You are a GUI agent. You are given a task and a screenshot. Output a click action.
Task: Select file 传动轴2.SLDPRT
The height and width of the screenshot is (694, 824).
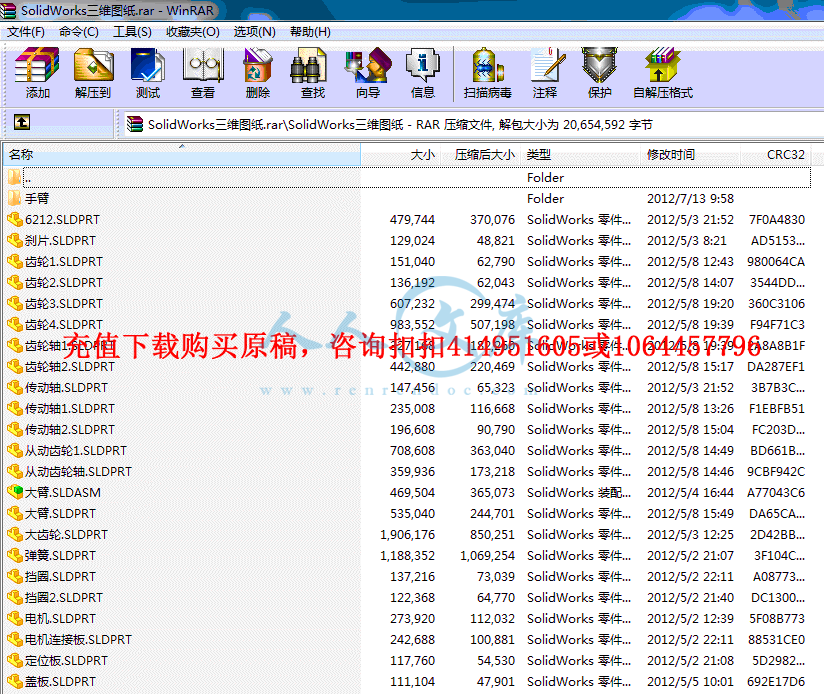pyautogui.click(x=69, y=430)
